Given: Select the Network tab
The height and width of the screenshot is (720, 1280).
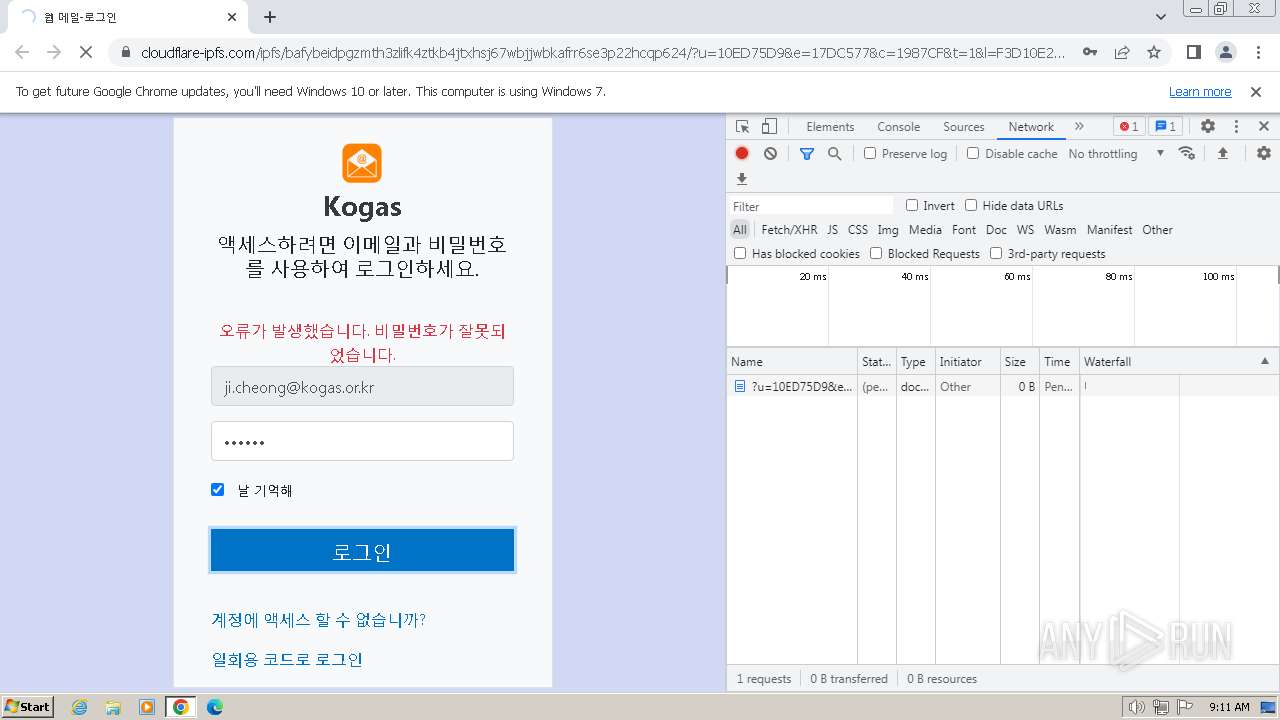Looking at the screenshot, I should (1031, 127).
